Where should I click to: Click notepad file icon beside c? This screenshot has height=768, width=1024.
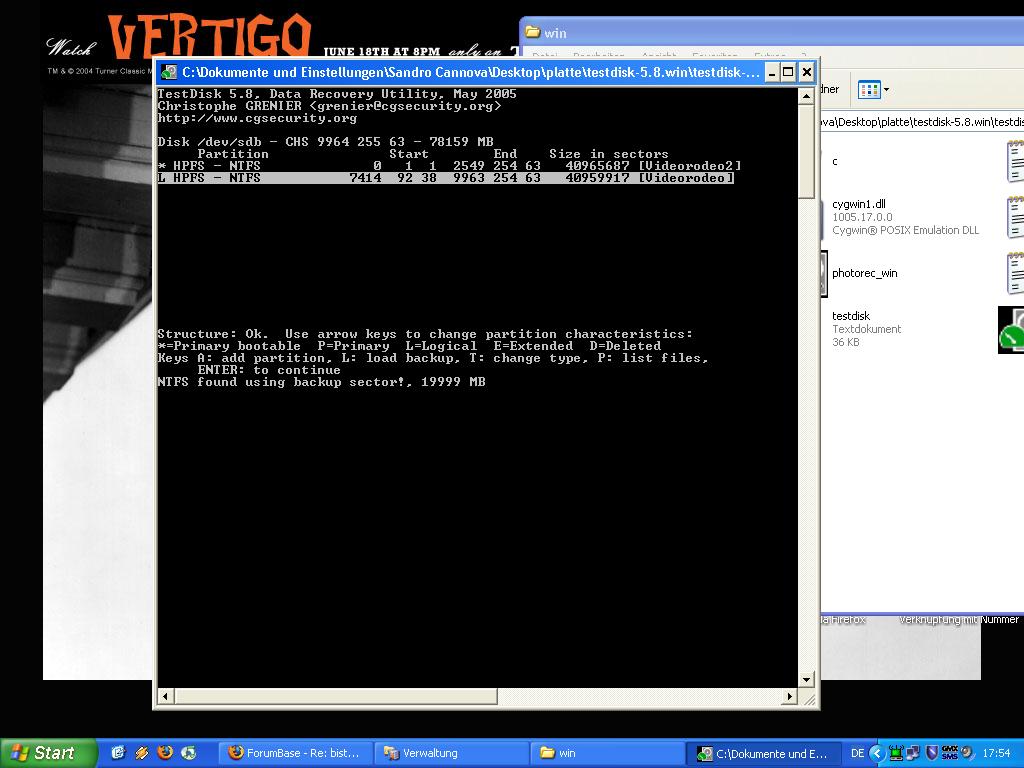click(x=1016, y=161)
